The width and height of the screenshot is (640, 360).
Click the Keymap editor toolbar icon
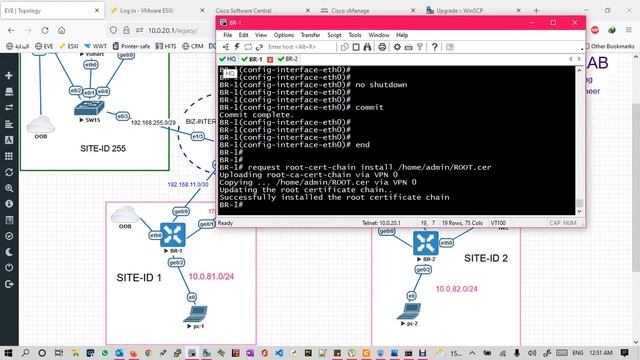click(408, 47)
